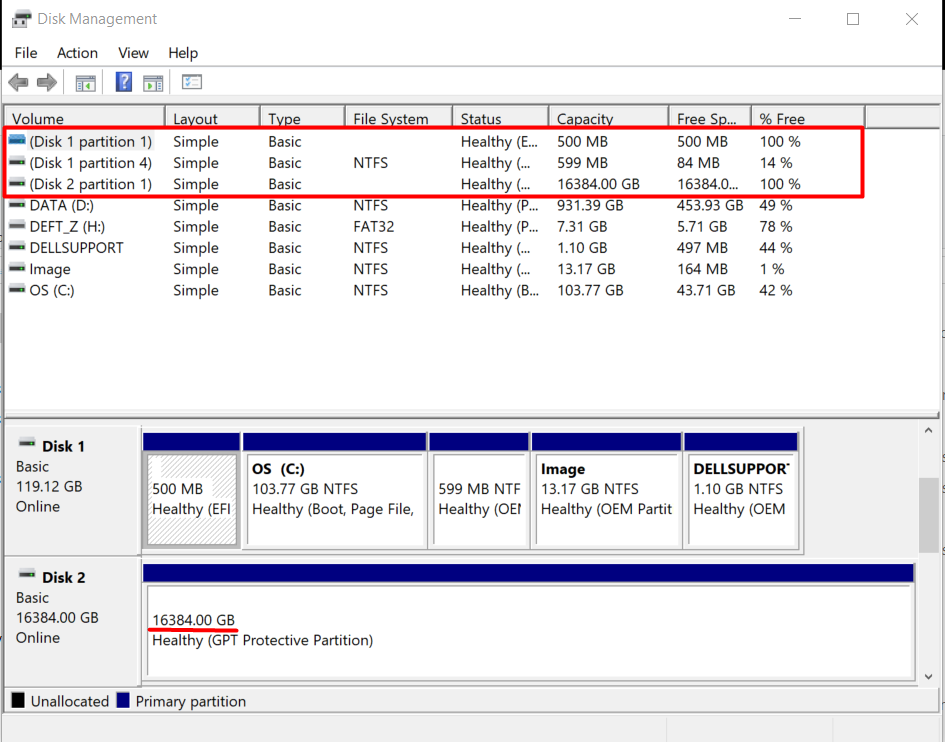Click the disk pane vertical scrollbar thumb
Viewport: 945px width, 742px height.
[x=928, y=515]
